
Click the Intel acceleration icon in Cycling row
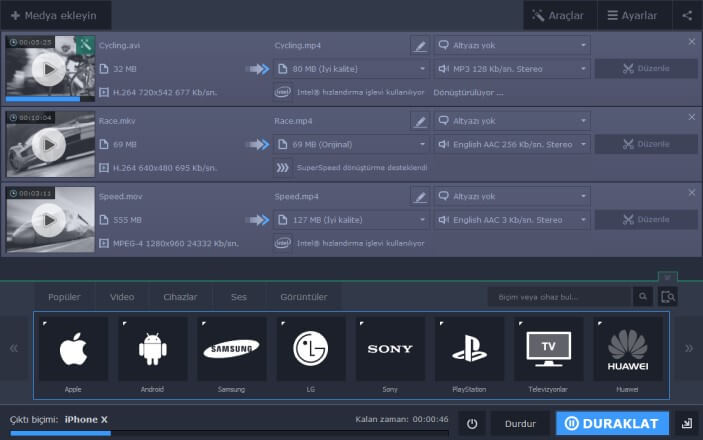[x=282, y=92]
